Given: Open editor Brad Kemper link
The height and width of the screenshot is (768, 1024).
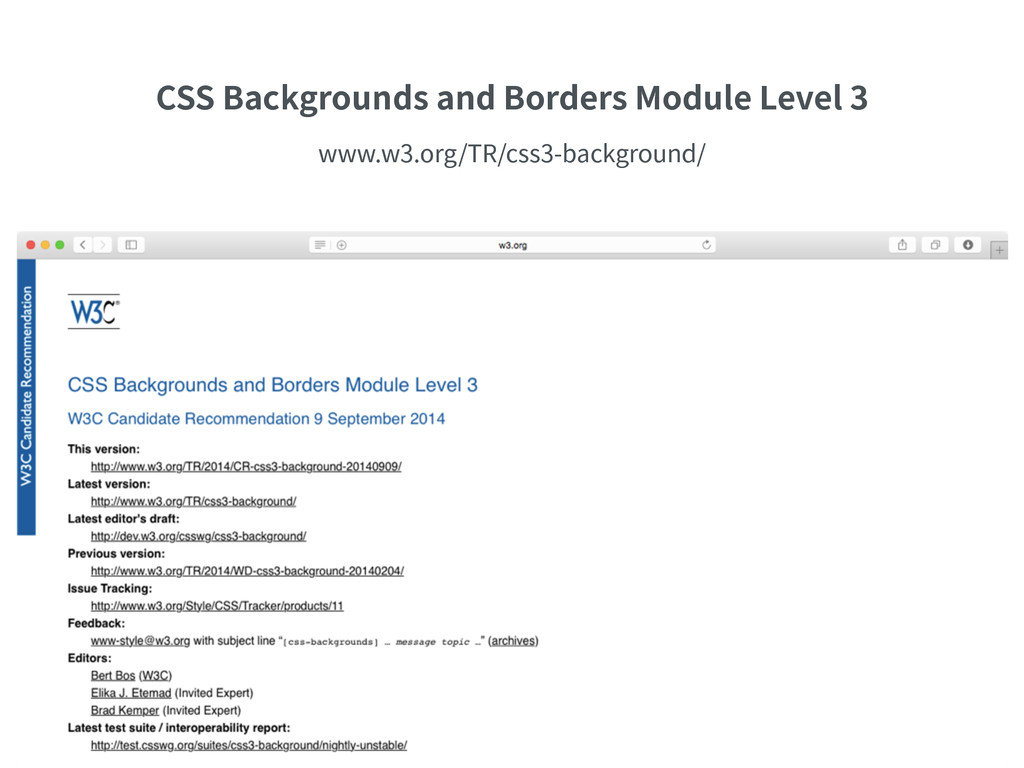Looking at the screenshot, I should coord(125,710).
